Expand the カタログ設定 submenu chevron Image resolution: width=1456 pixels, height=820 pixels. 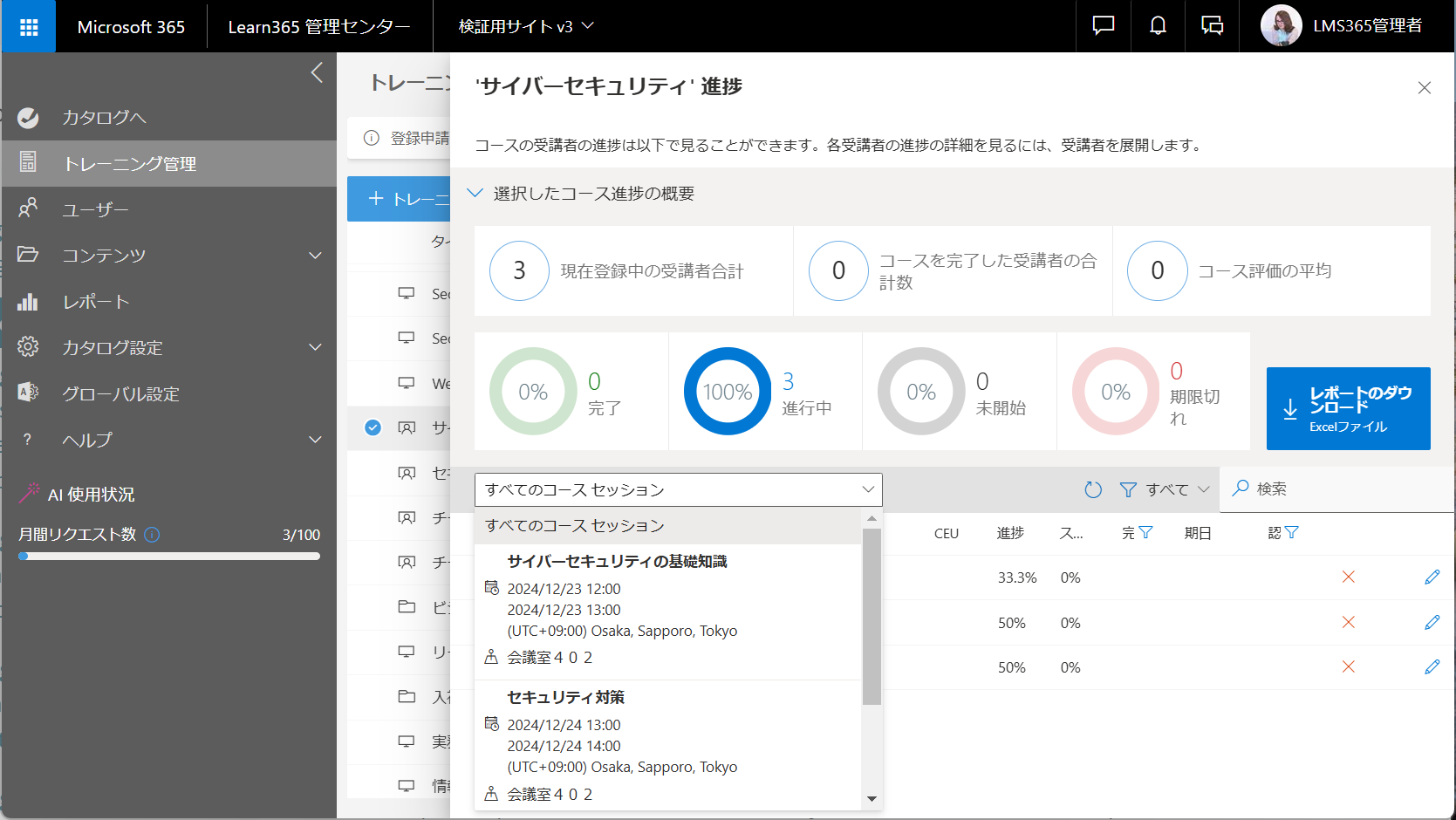pos(315,347)
